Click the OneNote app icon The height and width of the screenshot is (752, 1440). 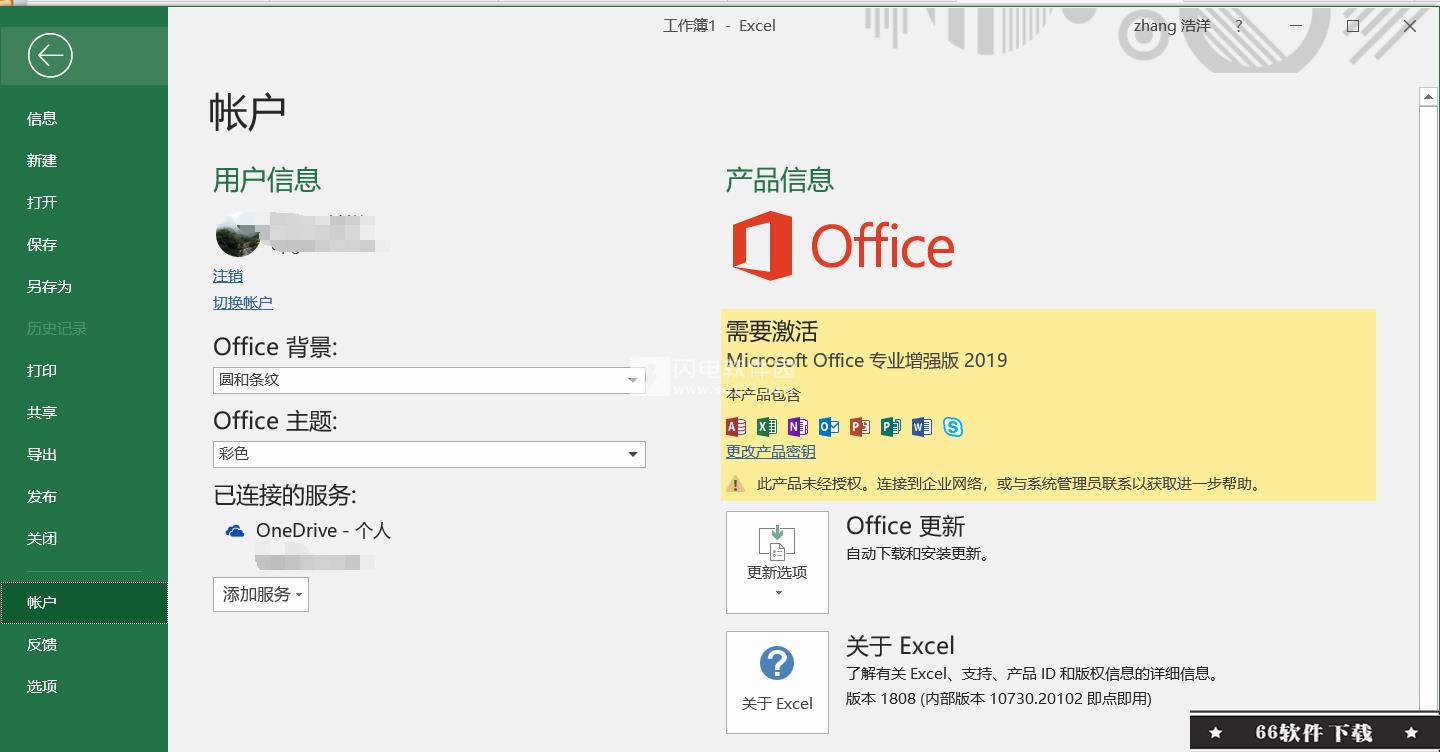click(798, 427)
